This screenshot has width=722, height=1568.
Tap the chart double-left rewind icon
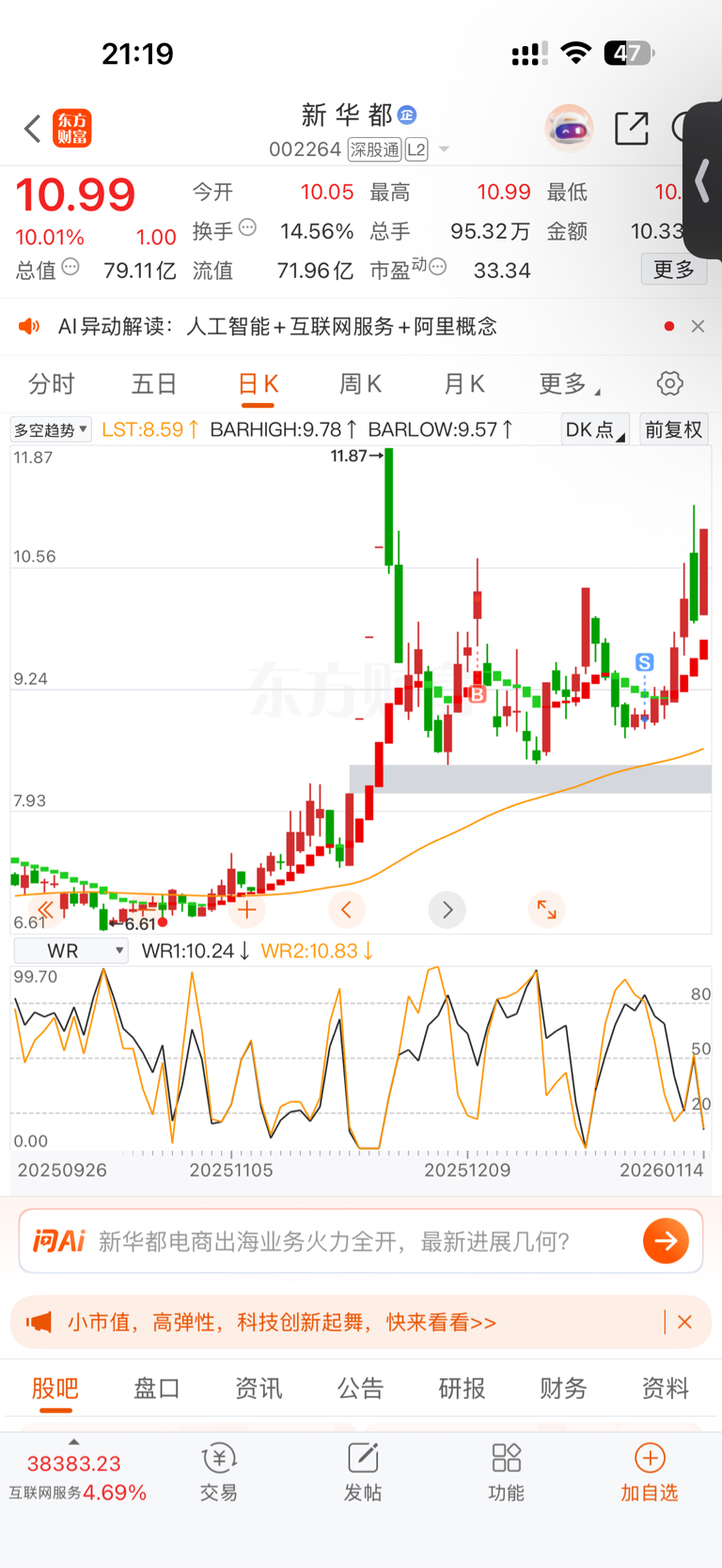click(44, 909)
